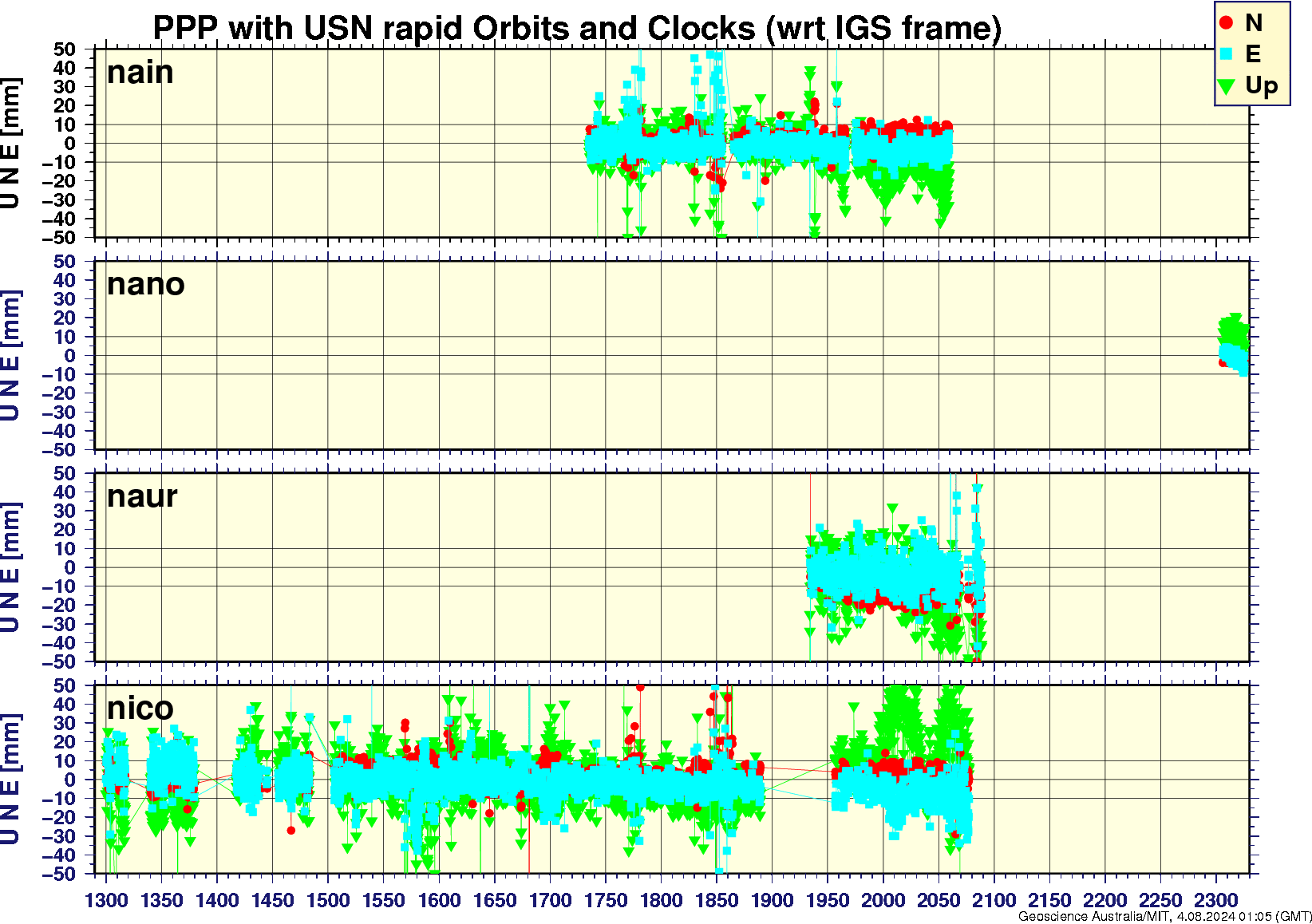Click the -50 y-axis value of nain panel

coord(58,238)
